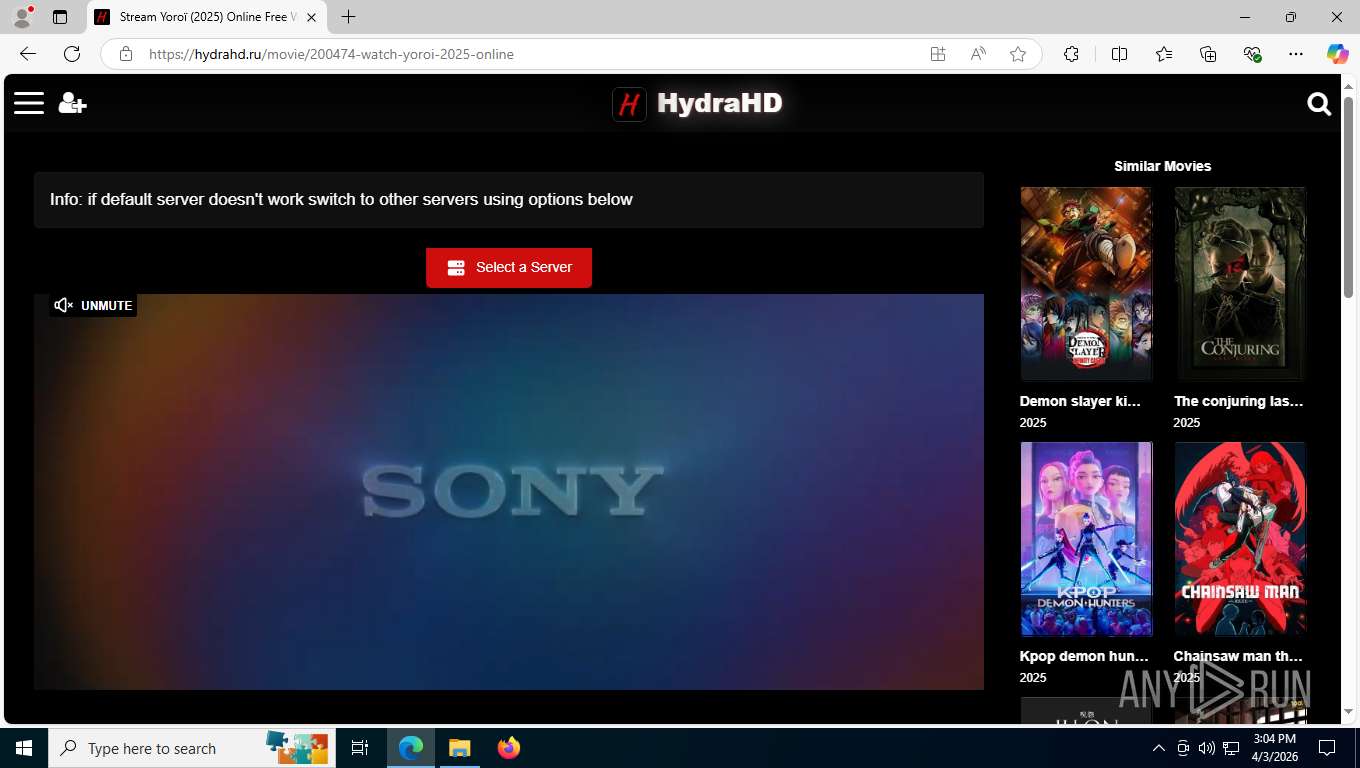Go back to the previous page
The image size is (1360, 768).
(28, 54)
